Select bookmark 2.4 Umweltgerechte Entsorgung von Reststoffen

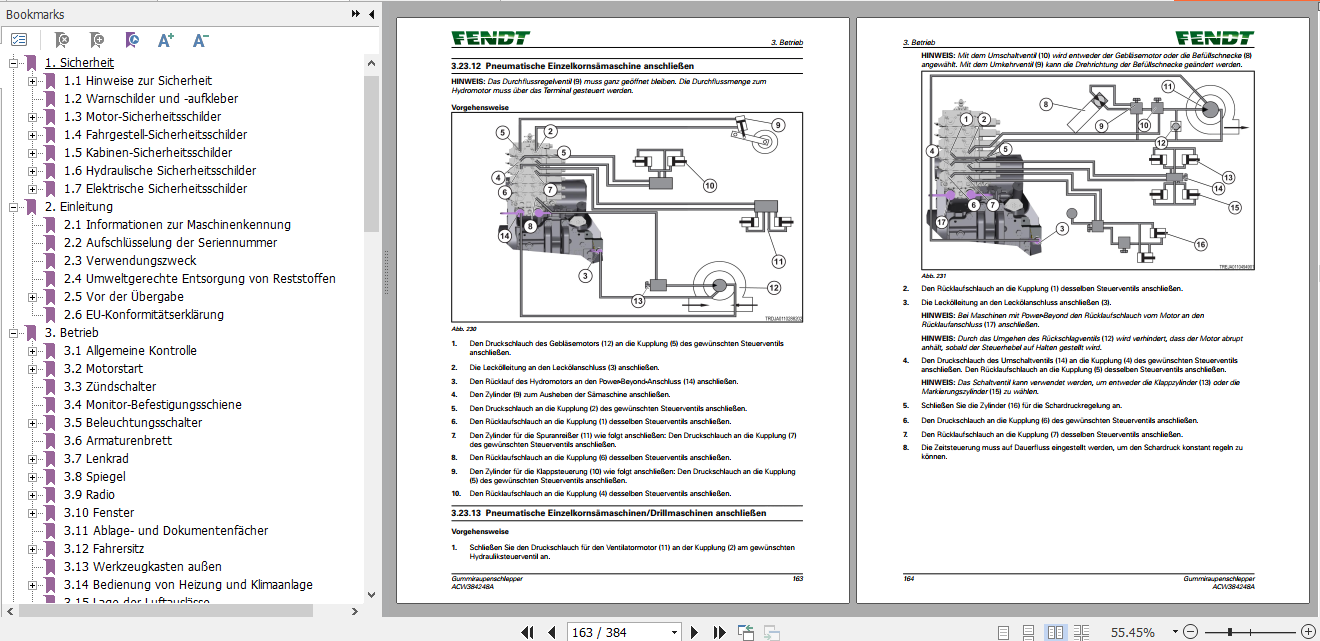point(200,279)
